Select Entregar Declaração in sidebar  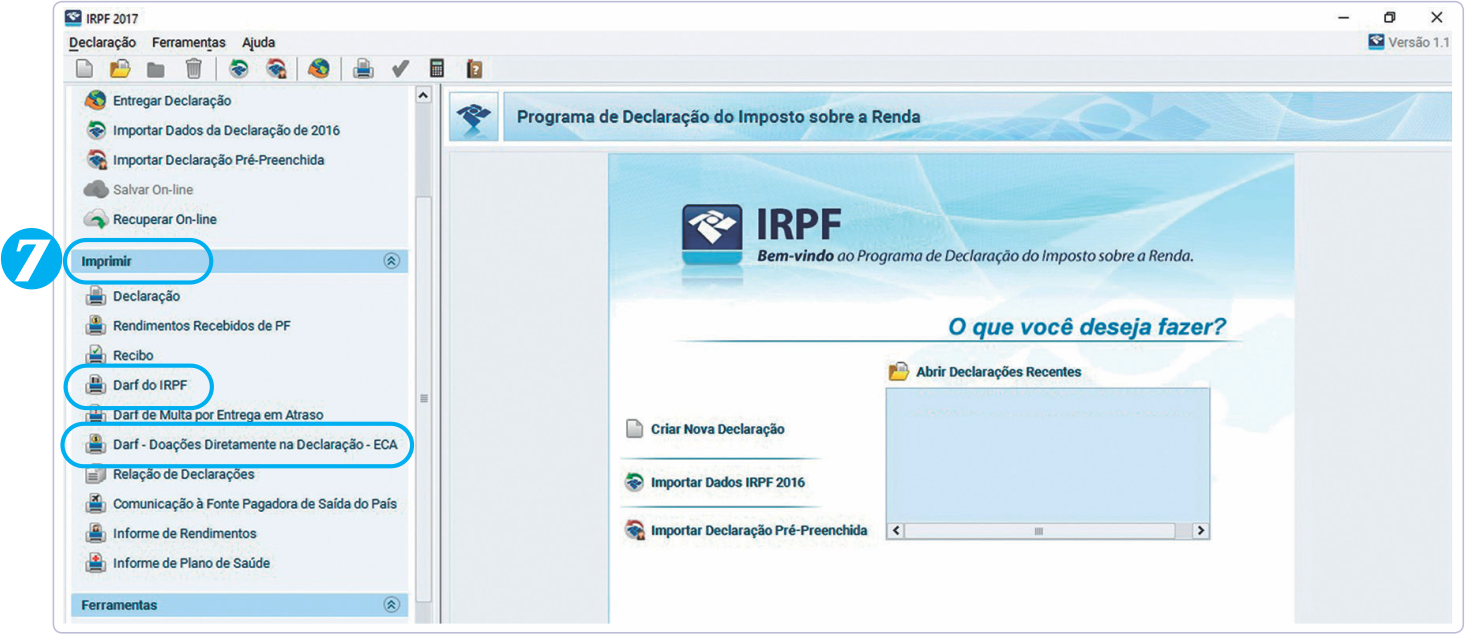point(172,101)
